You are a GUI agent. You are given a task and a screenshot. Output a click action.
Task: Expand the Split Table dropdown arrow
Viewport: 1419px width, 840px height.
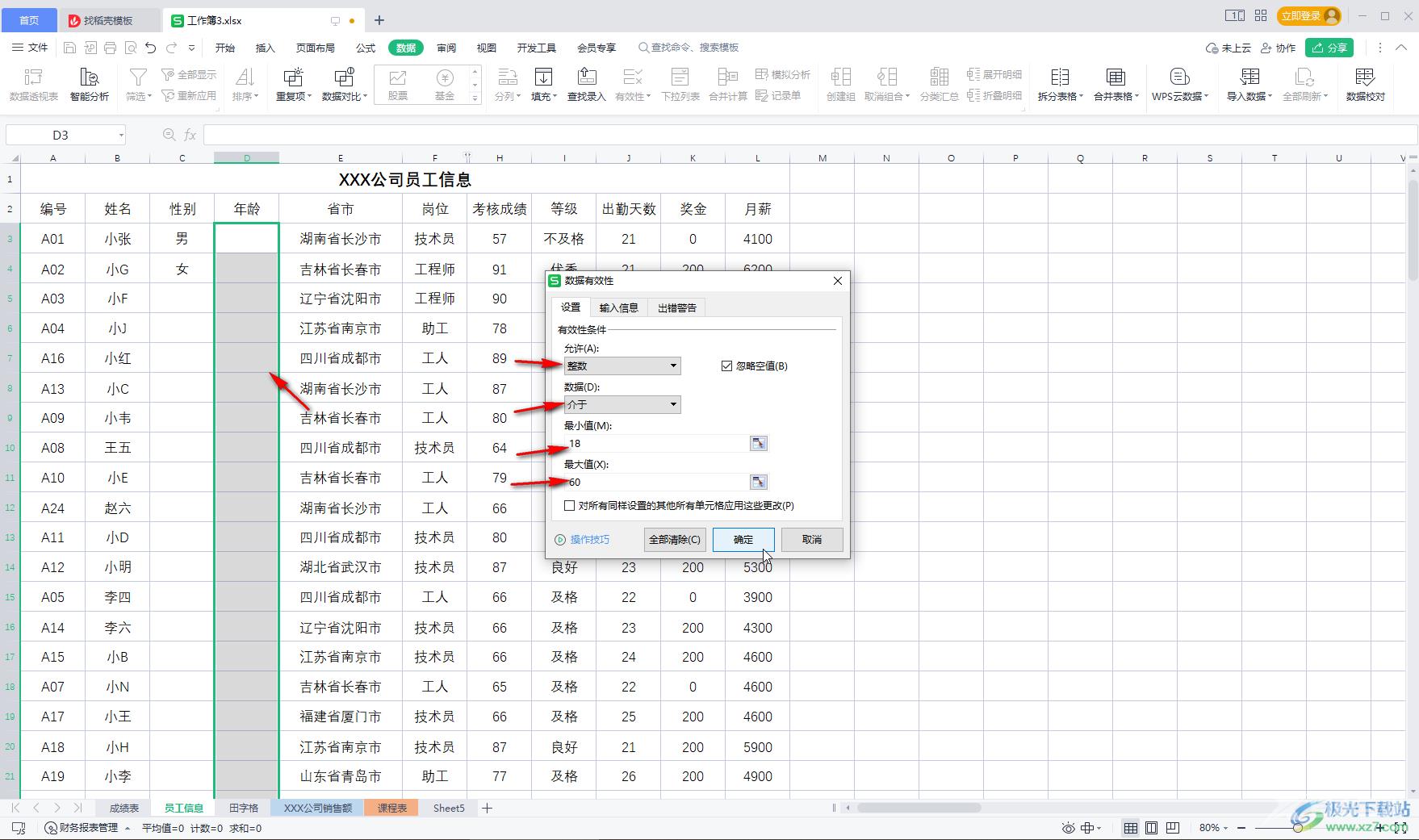[1081, 97]
